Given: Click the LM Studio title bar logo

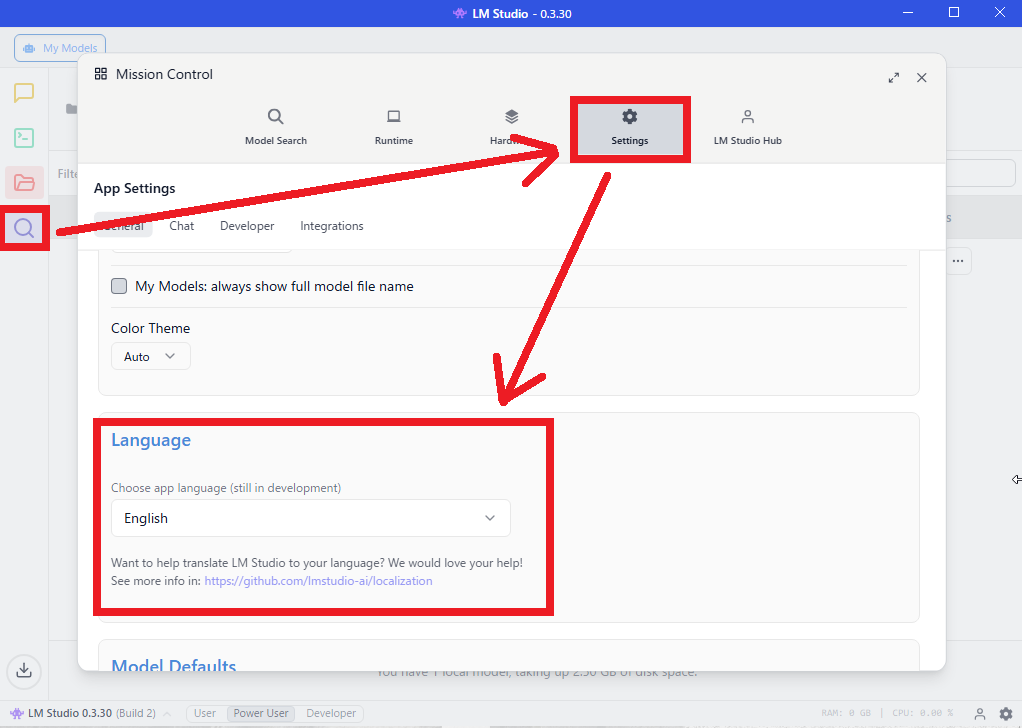Looking at the screenshot, I should point(460,13).
